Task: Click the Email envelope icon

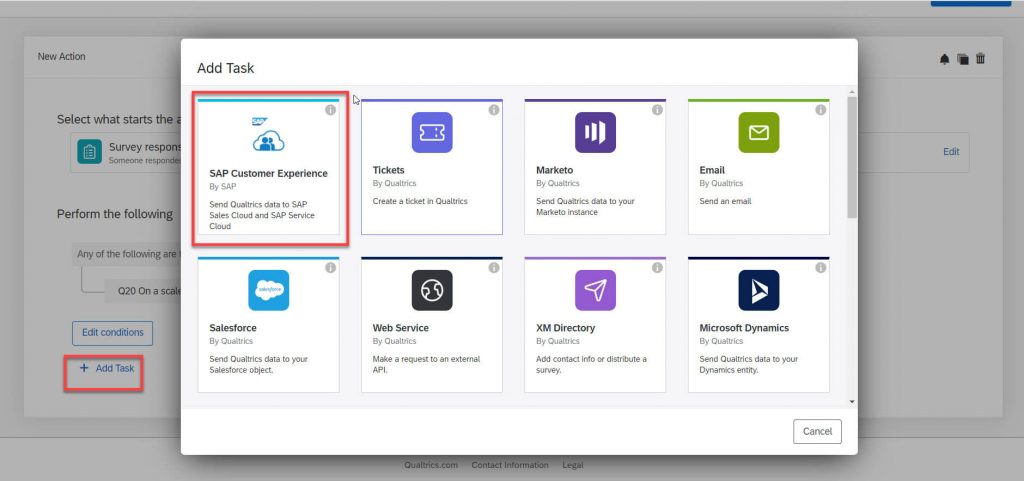Action: click(x=758, y=132)
